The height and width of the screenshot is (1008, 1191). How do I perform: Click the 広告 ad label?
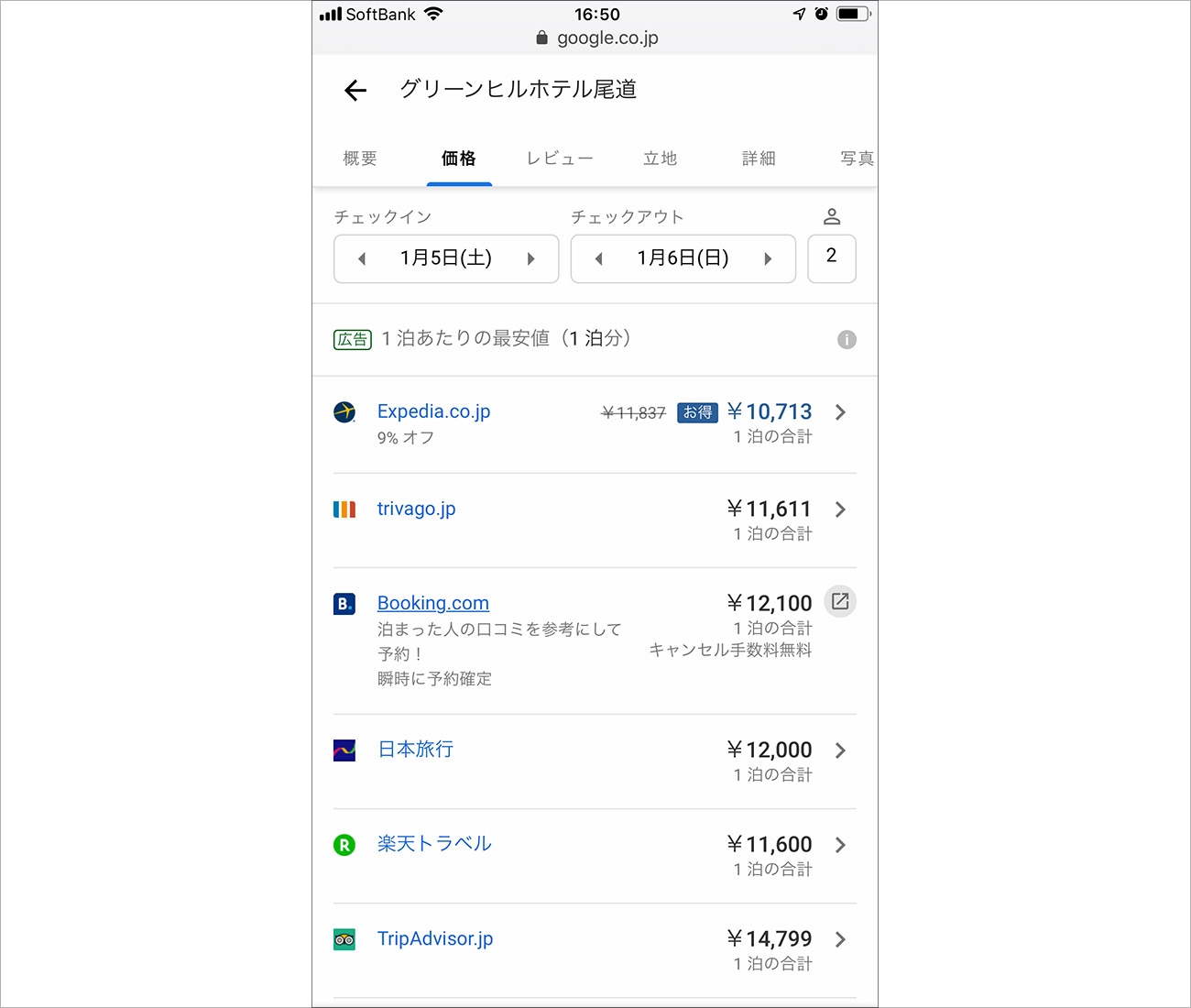tap(353, 340)
